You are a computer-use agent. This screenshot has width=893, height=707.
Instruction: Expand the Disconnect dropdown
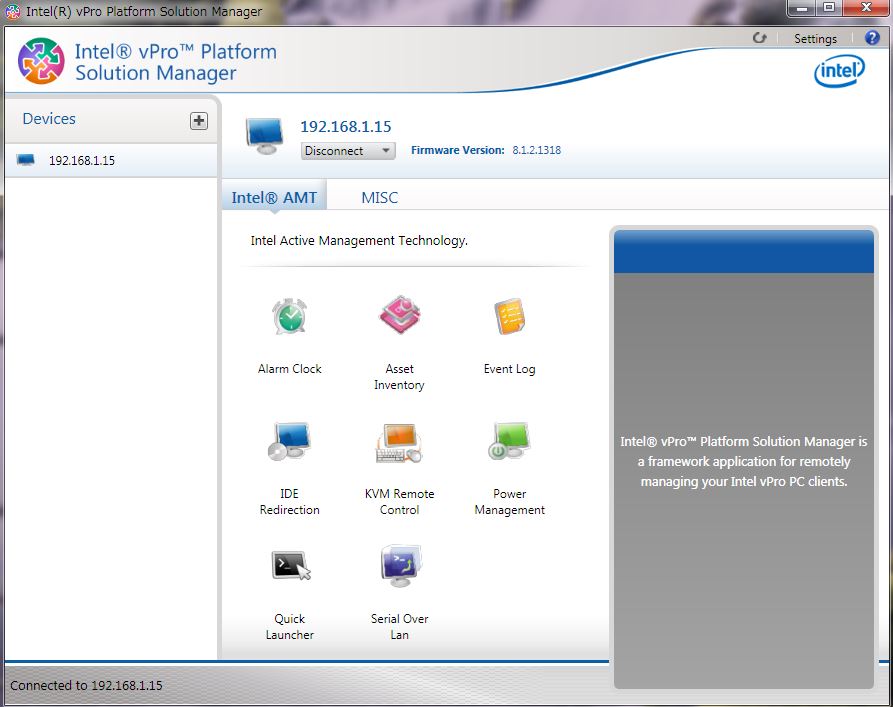point(348,151)
